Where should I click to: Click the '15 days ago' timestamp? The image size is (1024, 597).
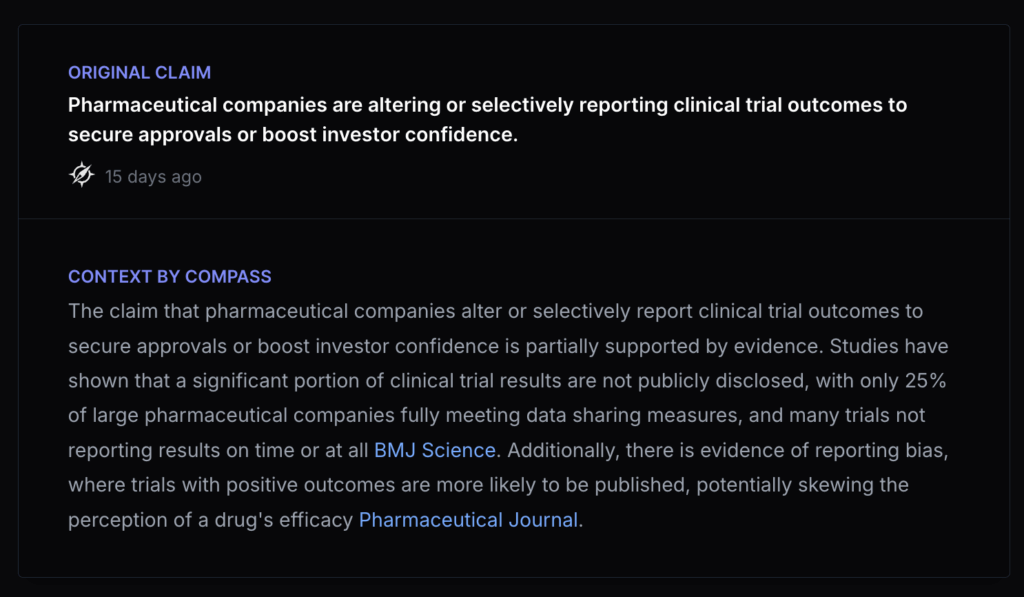click(153, 177)
